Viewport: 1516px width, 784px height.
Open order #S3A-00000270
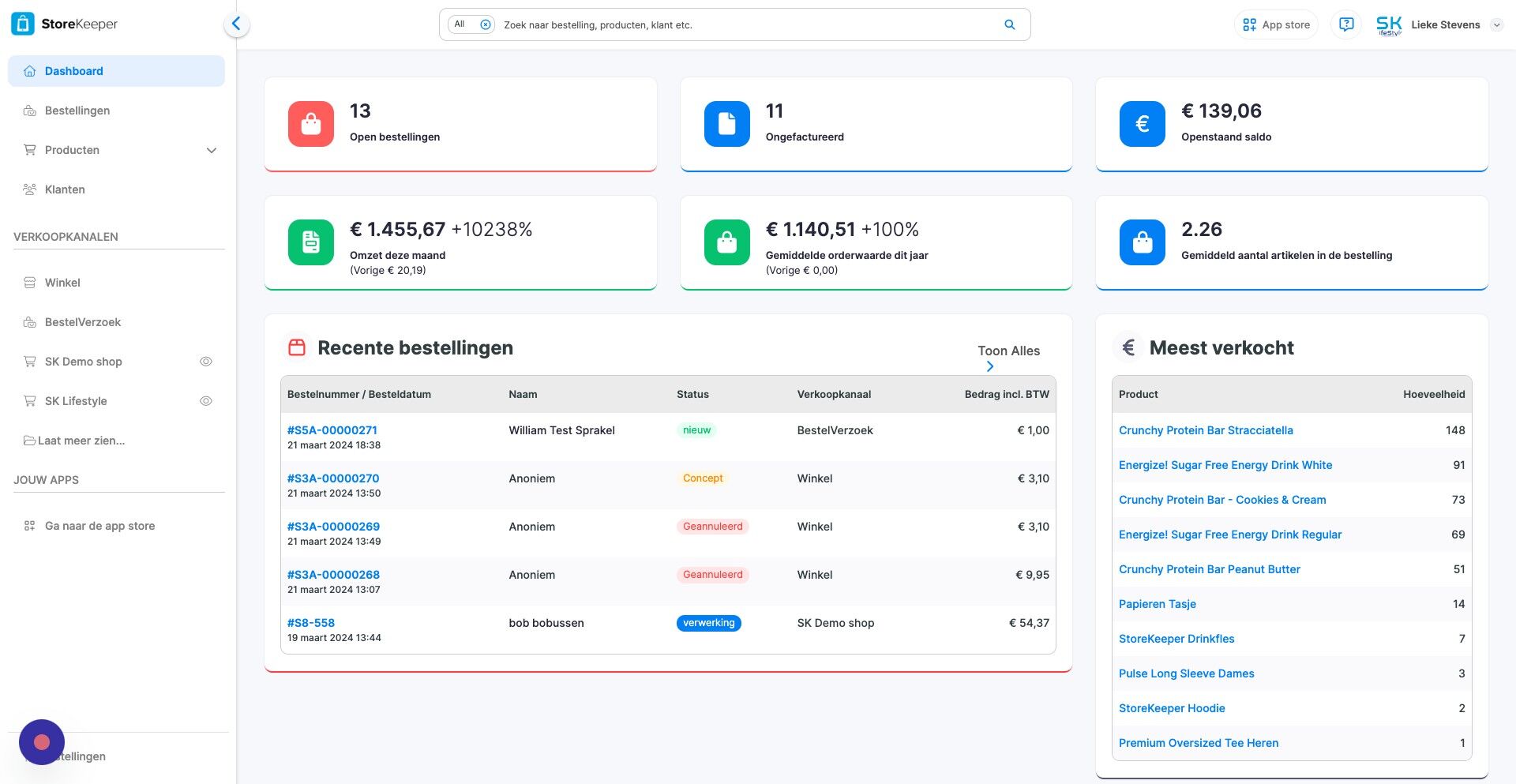point(333,478)
